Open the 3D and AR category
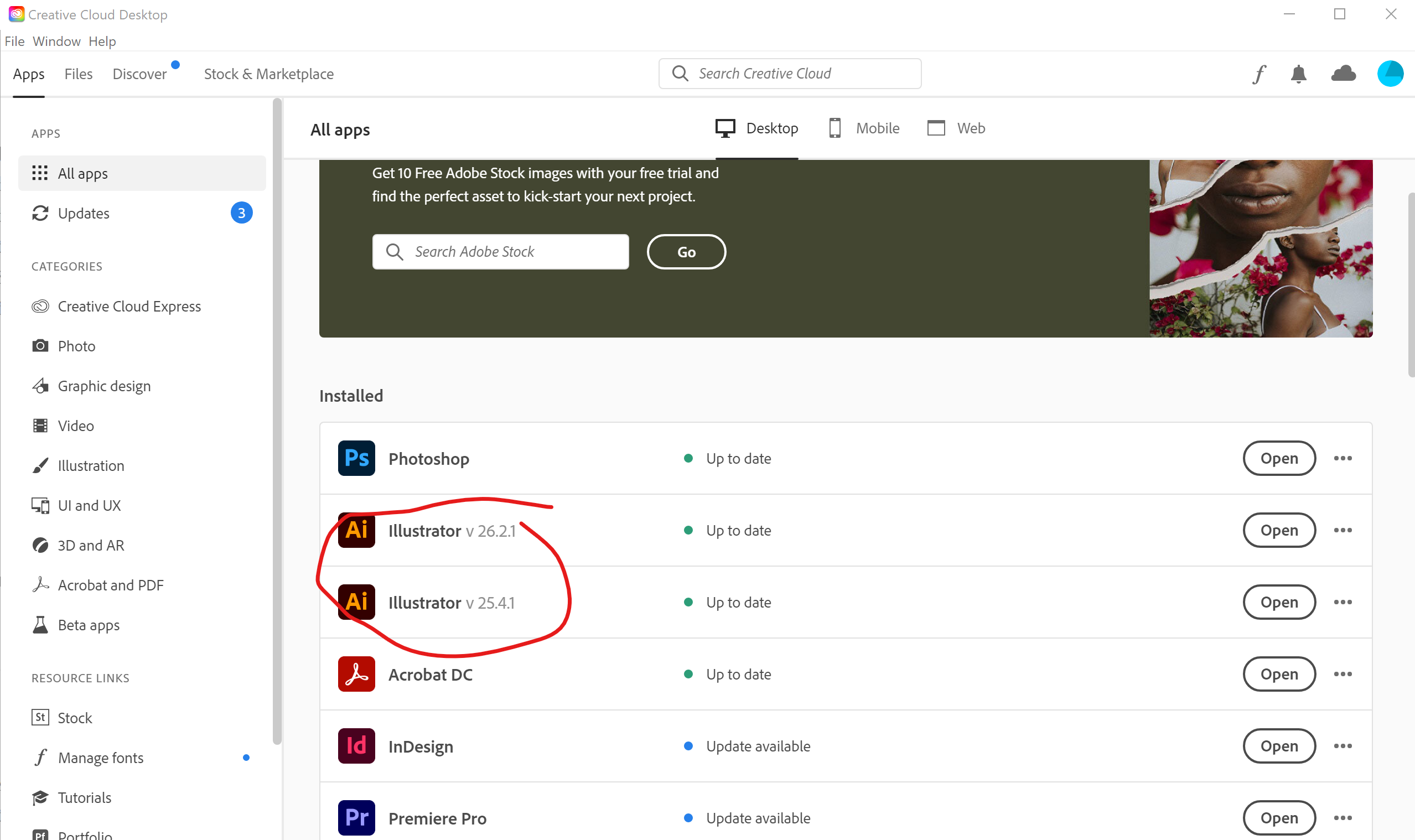 click(78, 545)
